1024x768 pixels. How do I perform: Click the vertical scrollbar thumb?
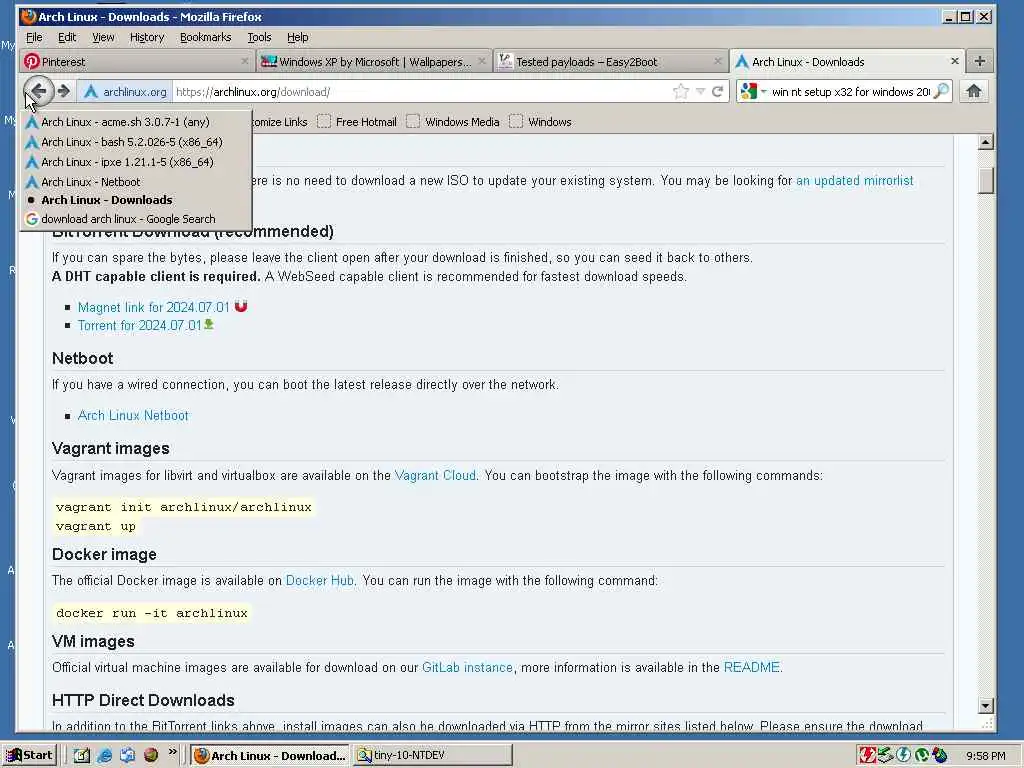pos(985,180)
